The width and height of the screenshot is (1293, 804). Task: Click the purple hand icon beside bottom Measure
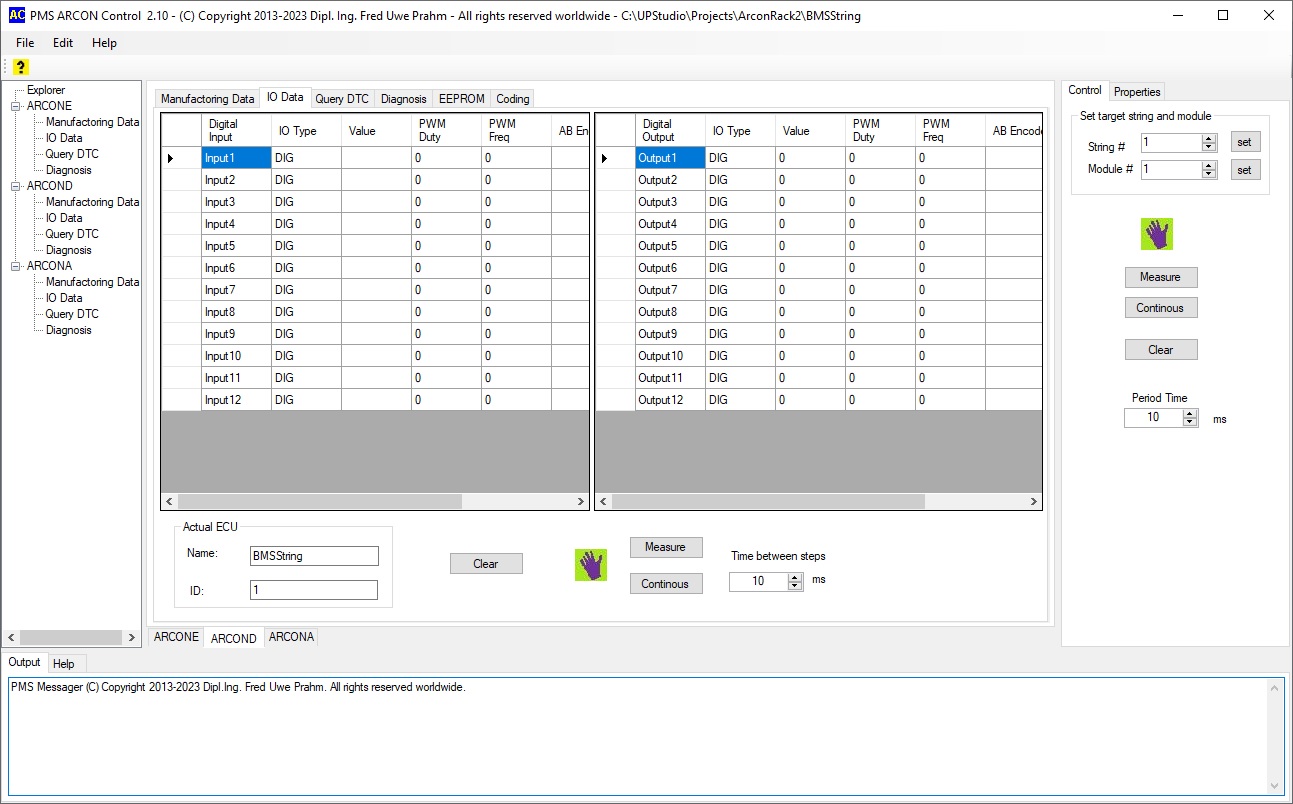tap(591, 565)
